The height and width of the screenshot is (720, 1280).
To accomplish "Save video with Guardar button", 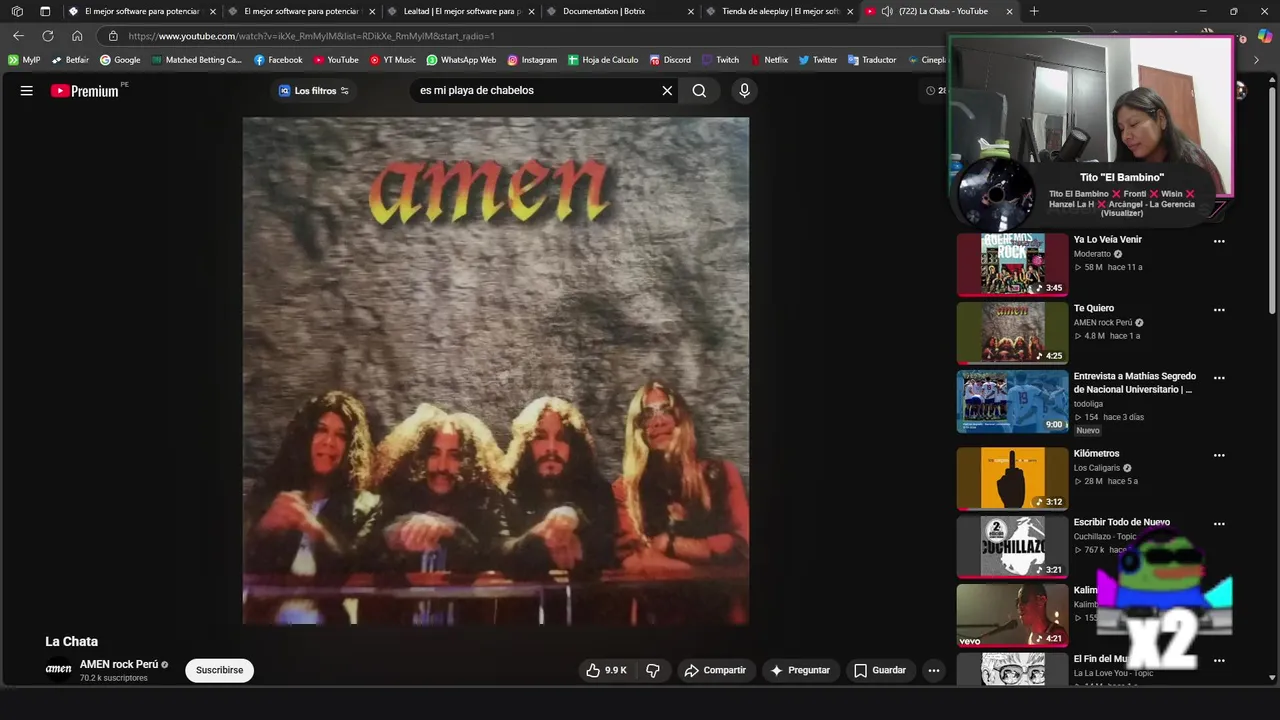I will click(880, 670).
